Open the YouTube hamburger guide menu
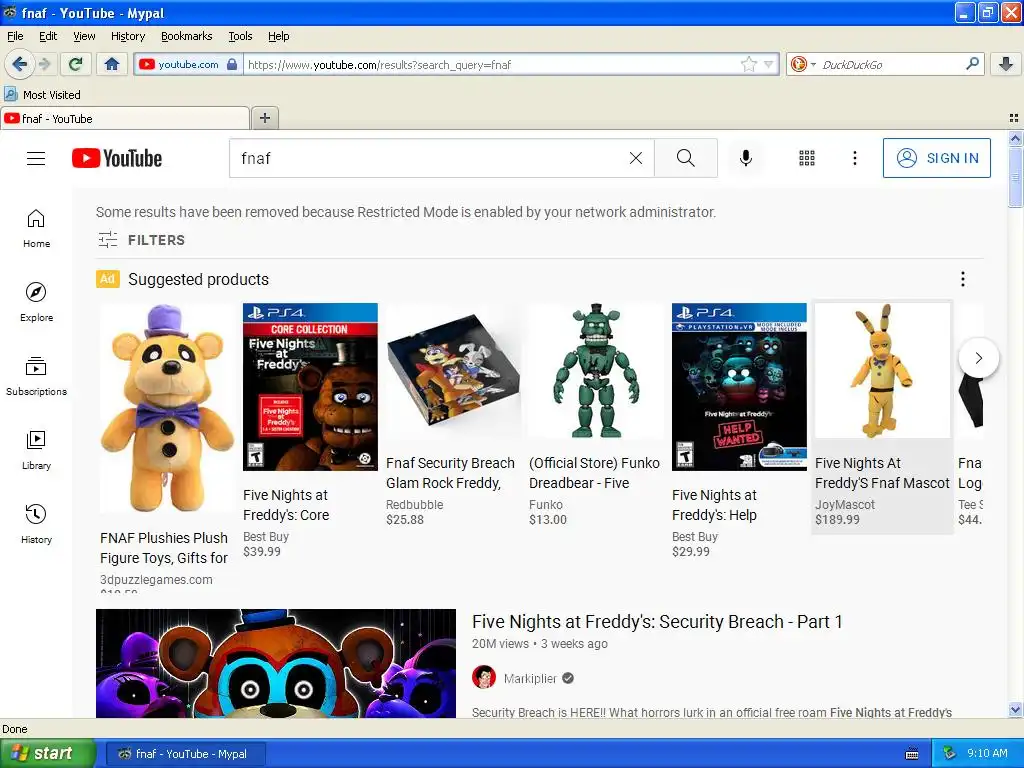The height and width of the screenshot is (768, 1024). coord(36,159)
